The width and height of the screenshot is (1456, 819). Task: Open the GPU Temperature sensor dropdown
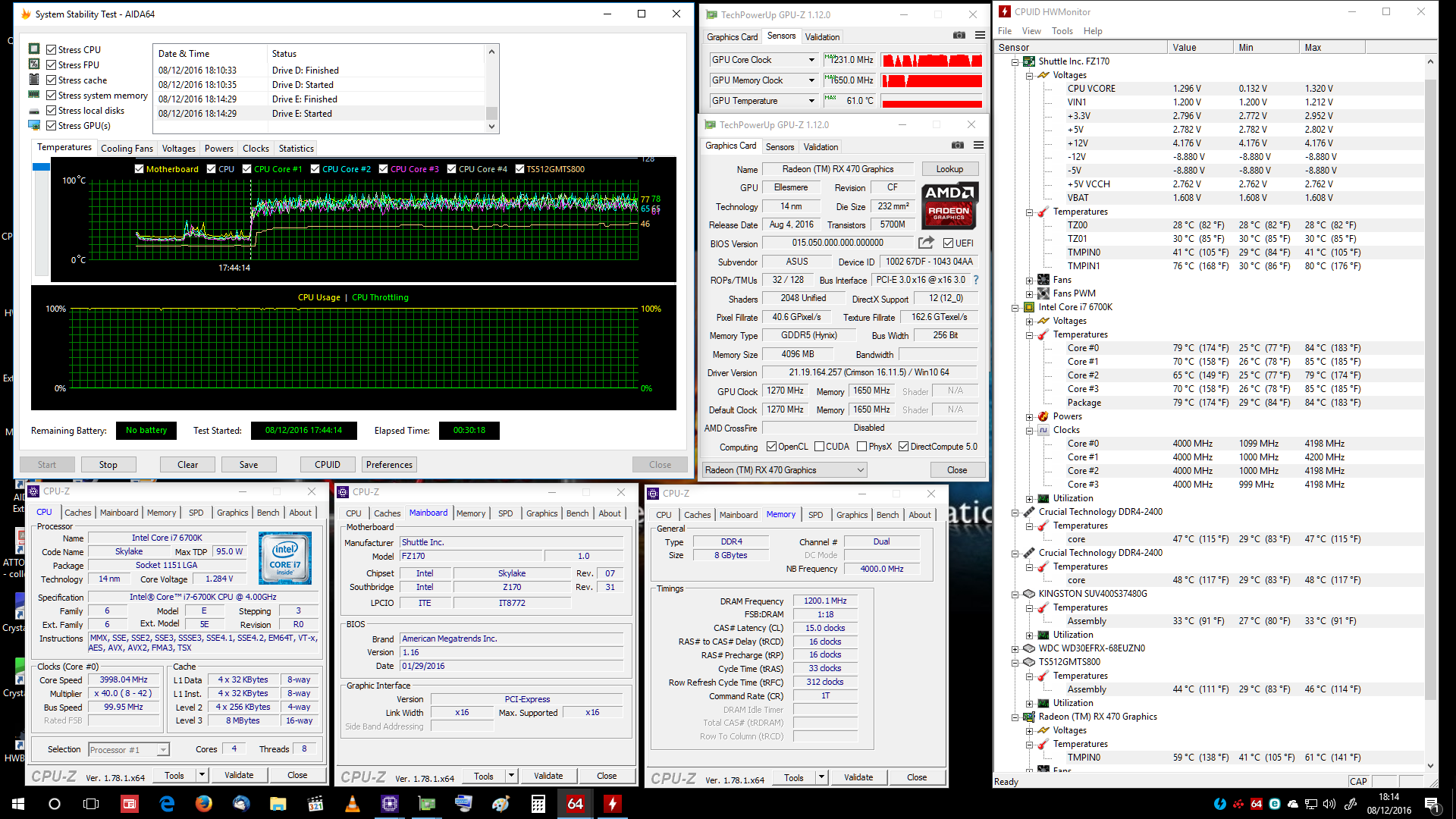tap(811, 101)
